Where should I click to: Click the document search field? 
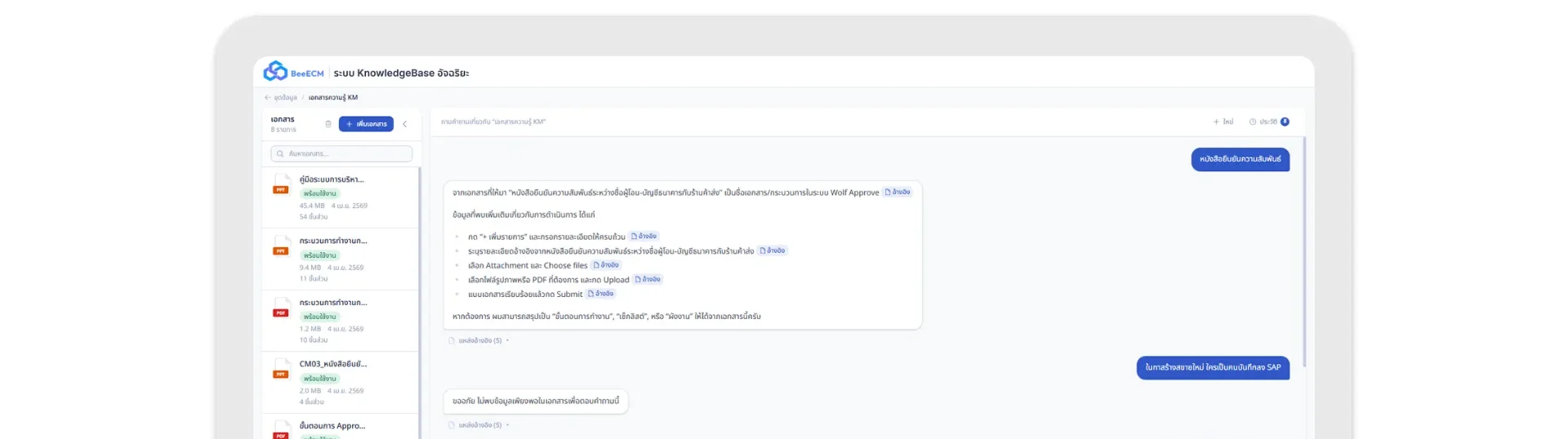coord(341,153)
